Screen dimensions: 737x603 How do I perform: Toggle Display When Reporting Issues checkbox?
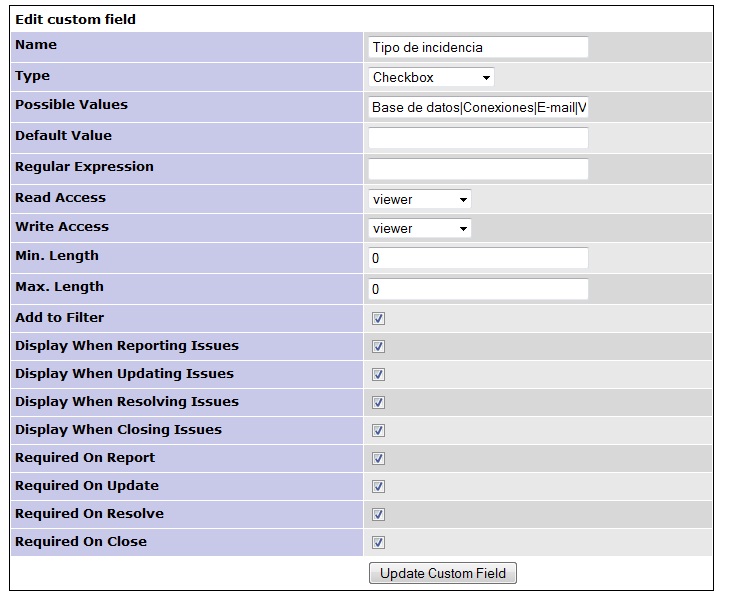point(378,347)
